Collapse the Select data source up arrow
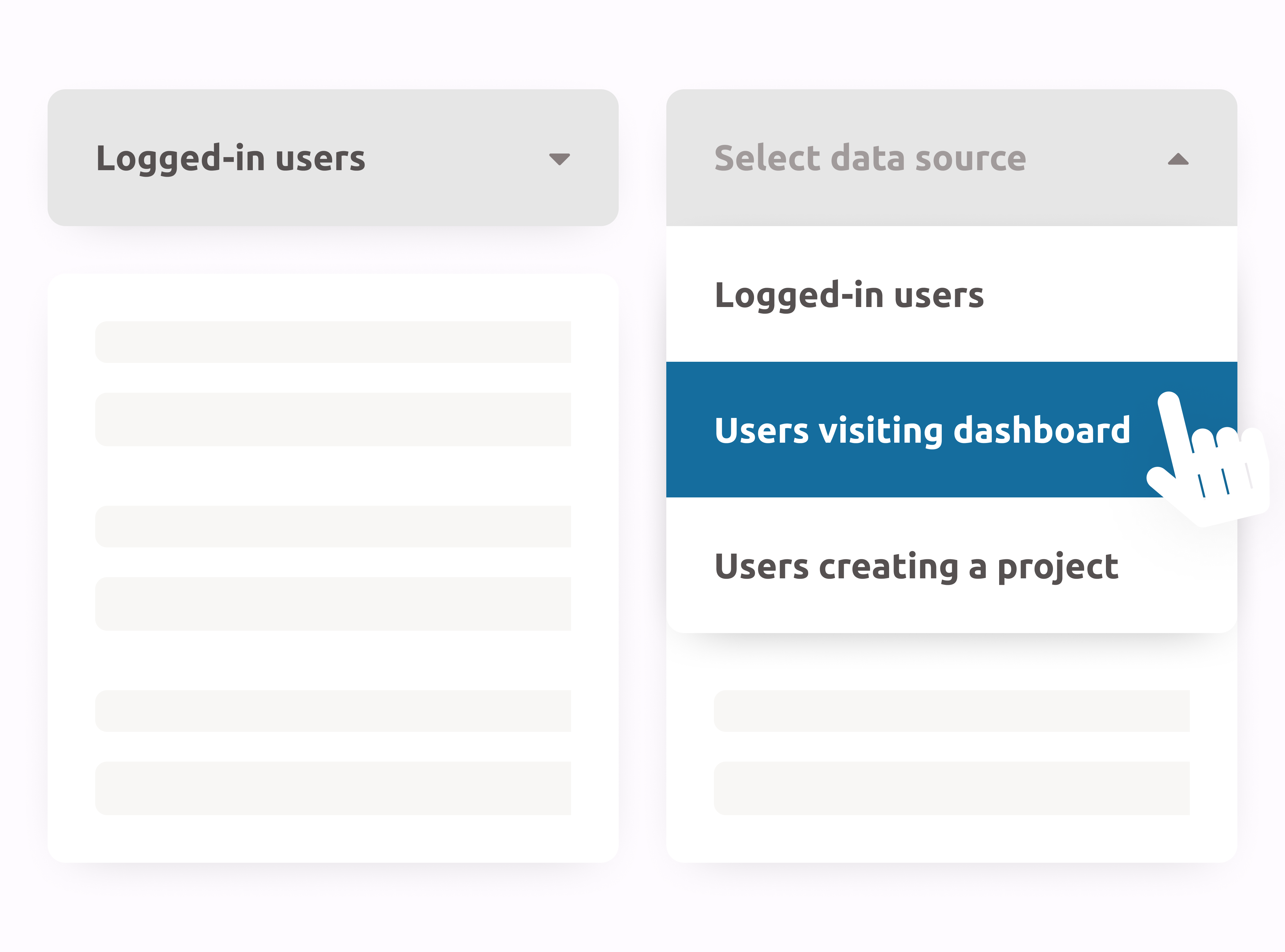1285x952 pixels. click(x=1177, y=159)
